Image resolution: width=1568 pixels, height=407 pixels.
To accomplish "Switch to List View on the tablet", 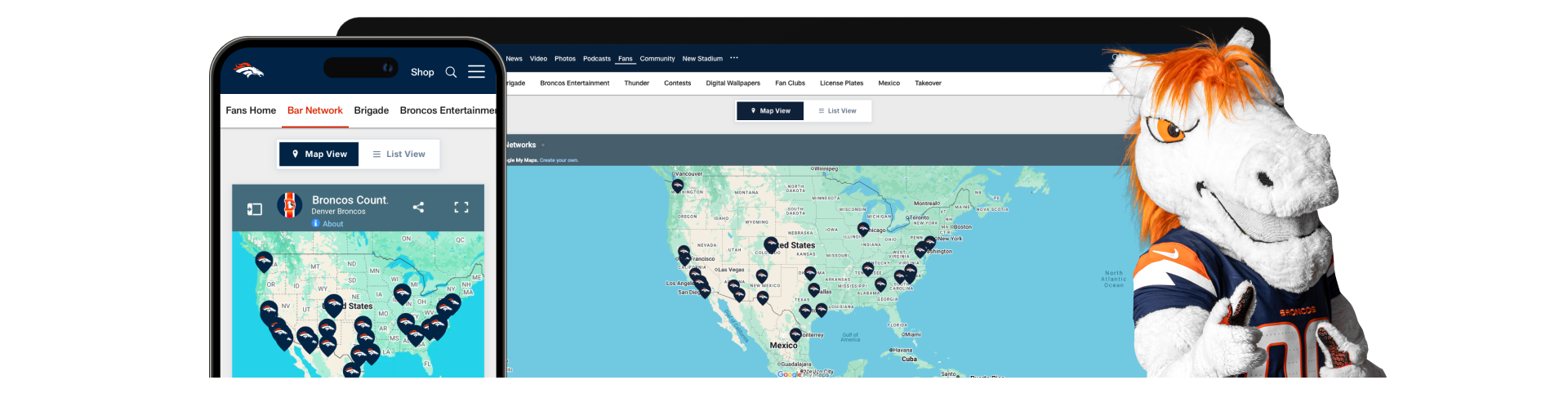I will click(838, 111).
